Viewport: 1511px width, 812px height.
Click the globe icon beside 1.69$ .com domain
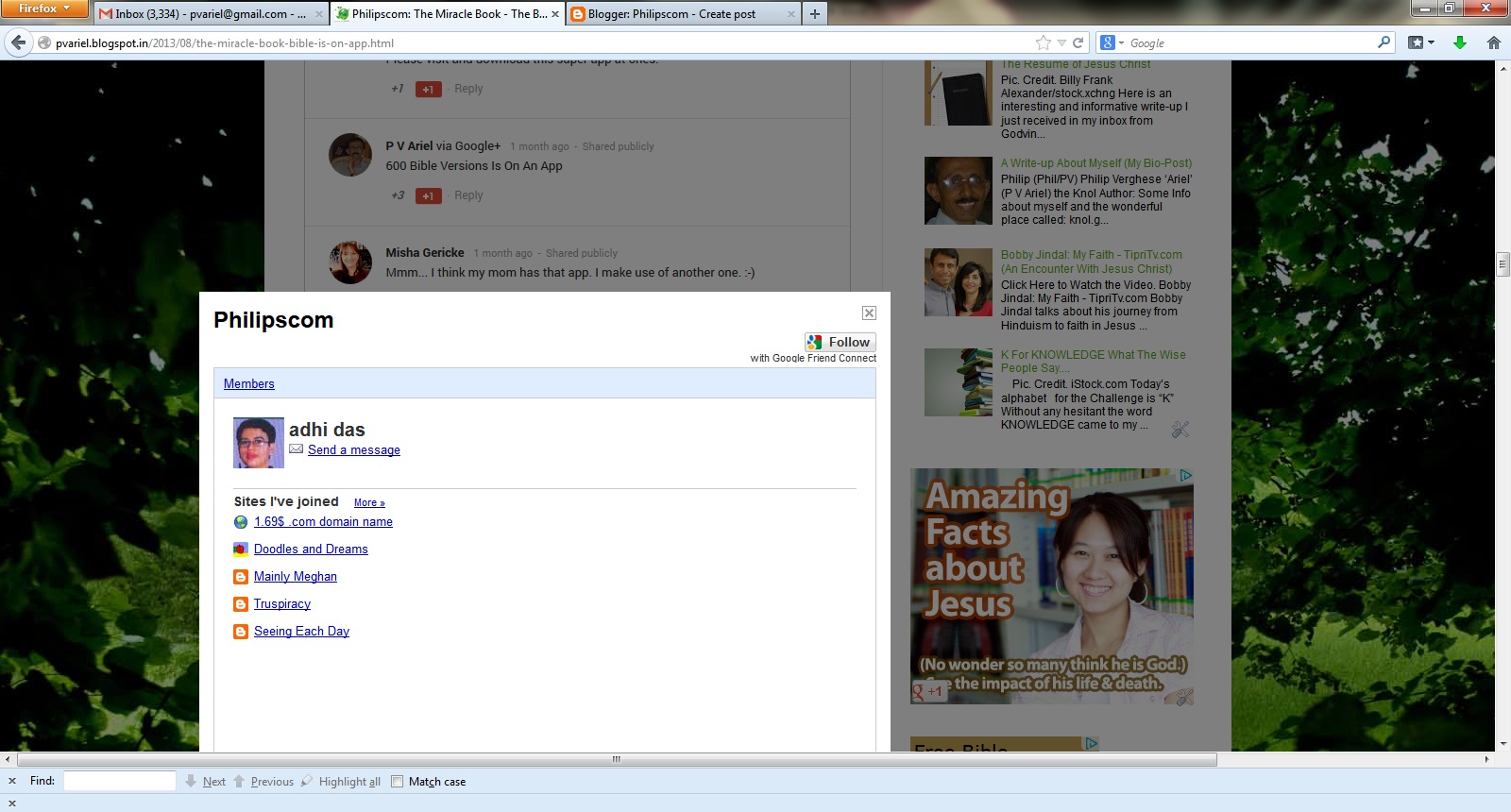click(x=241, y=522)
